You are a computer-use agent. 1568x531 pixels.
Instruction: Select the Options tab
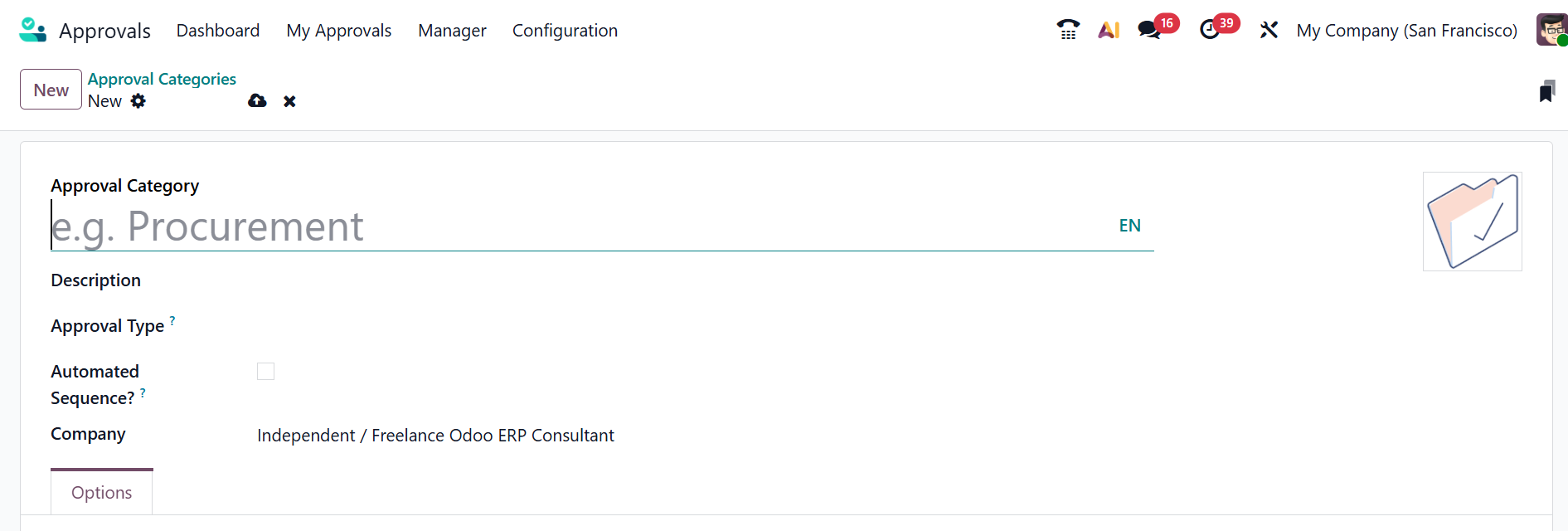click(x=101, y=493)
